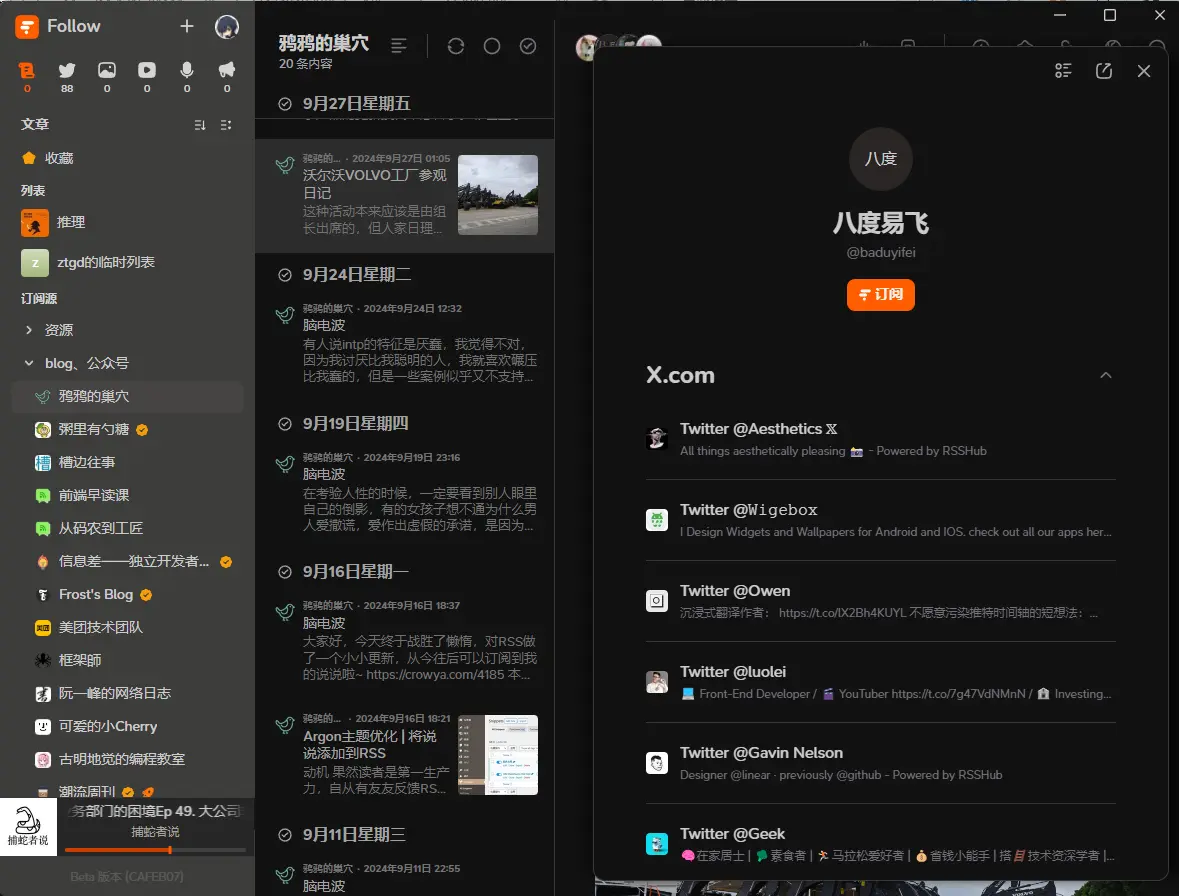Open the notifications megaphone view icon

tap(227, 71)
